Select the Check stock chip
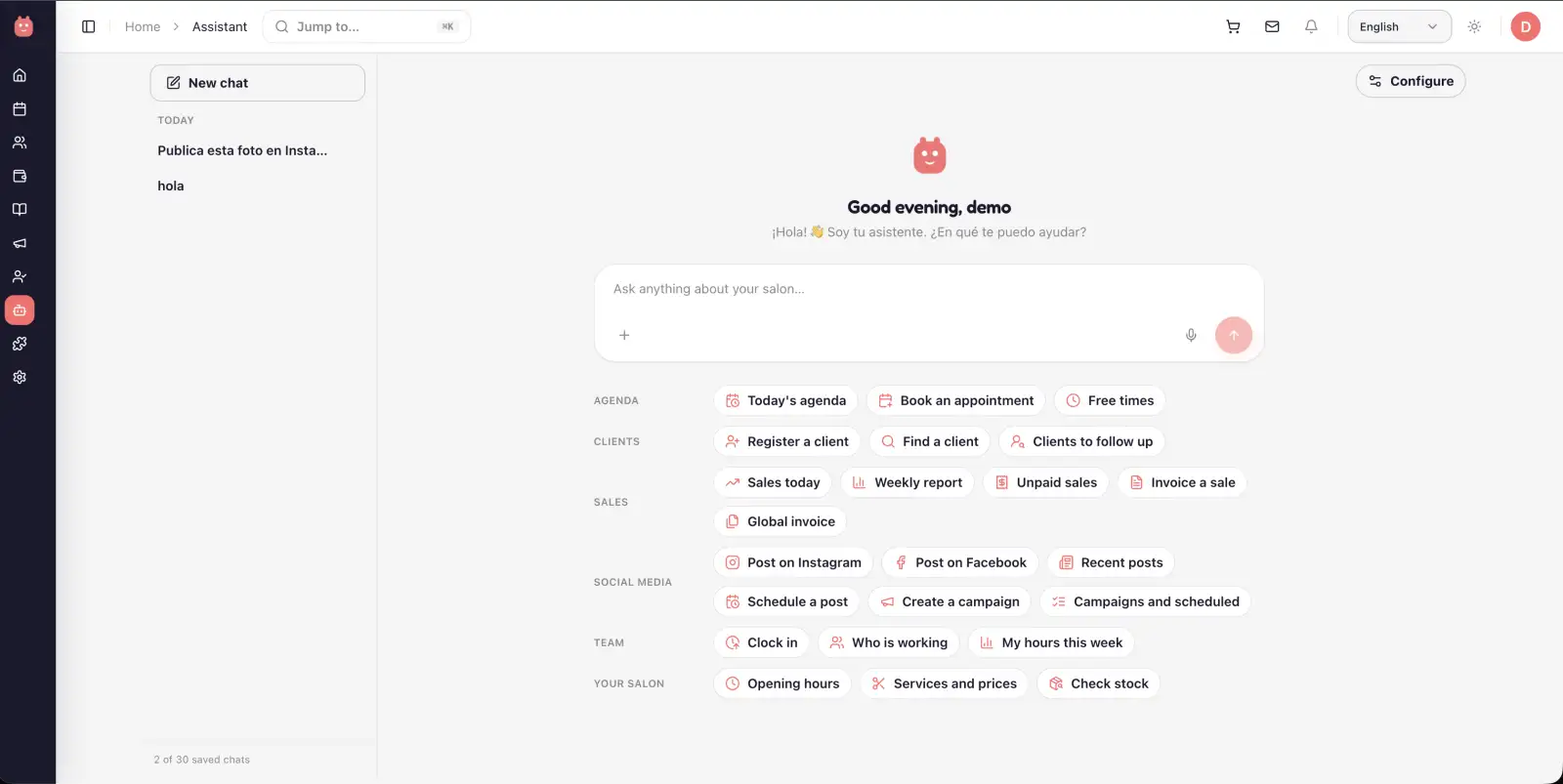This screenshot has height=784, width=1563. coord(1099,683)
